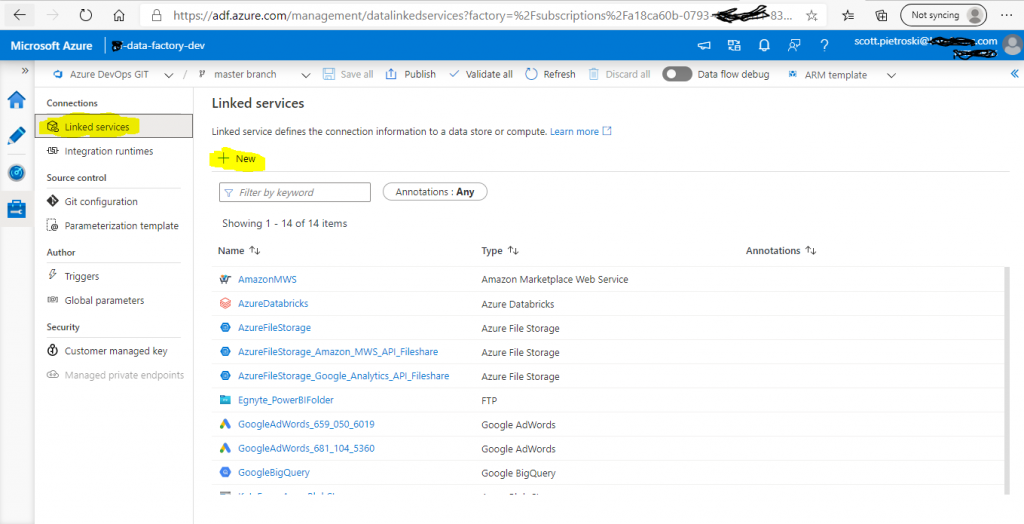
Task: Click the Not syncing profile button
Action: point(943,14)
